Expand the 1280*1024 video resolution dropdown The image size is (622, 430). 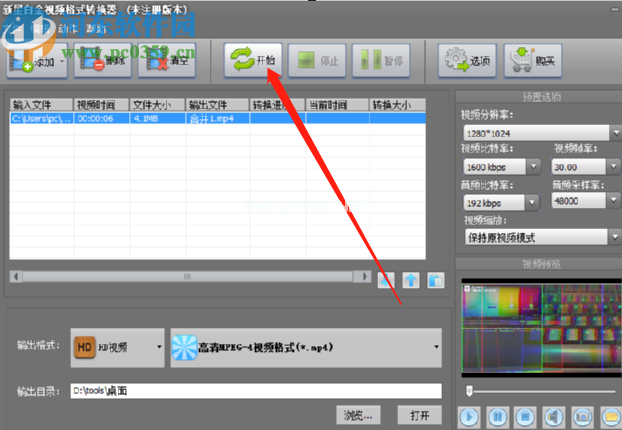pyautogui.click(x=538, y=132)
